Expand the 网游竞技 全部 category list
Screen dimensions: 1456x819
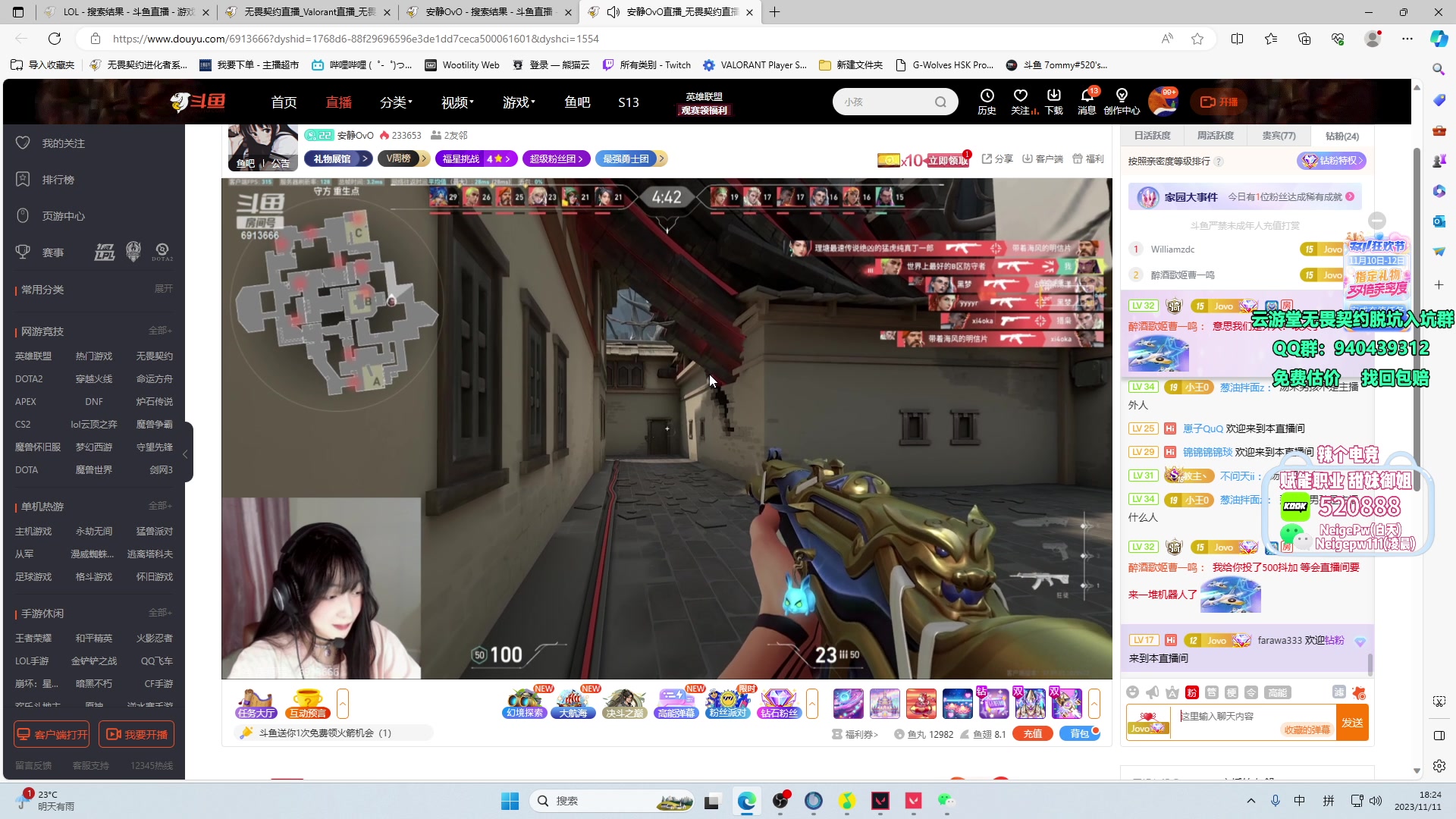tap(160, 331)
